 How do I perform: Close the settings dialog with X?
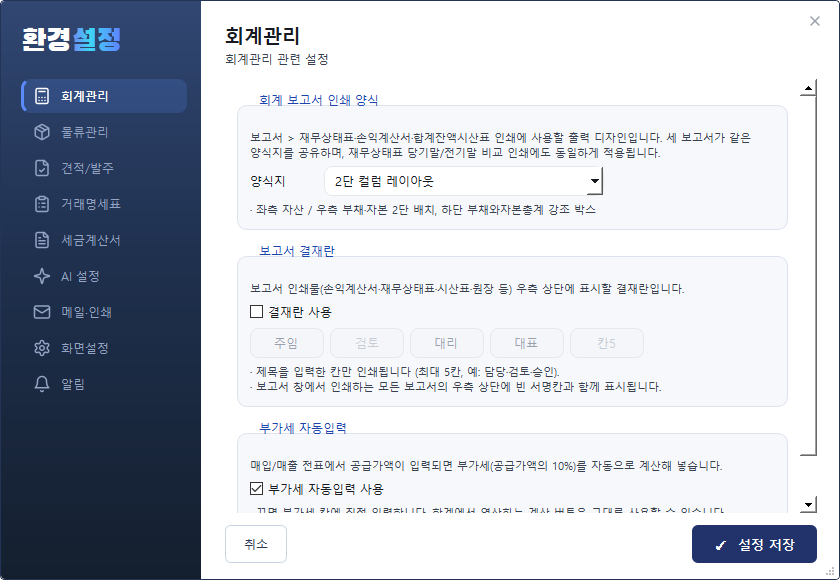click(815, 21)
